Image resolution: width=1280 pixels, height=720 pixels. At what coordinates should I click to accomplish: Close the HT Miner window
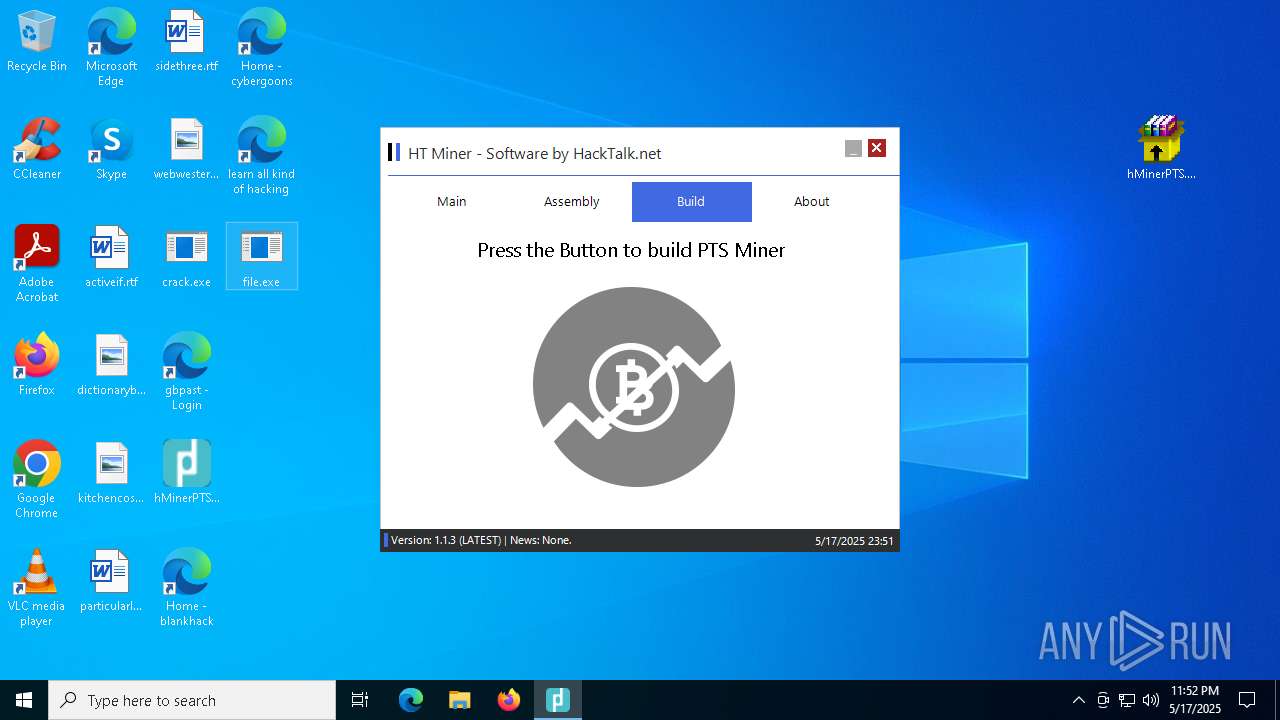point(877,148)
